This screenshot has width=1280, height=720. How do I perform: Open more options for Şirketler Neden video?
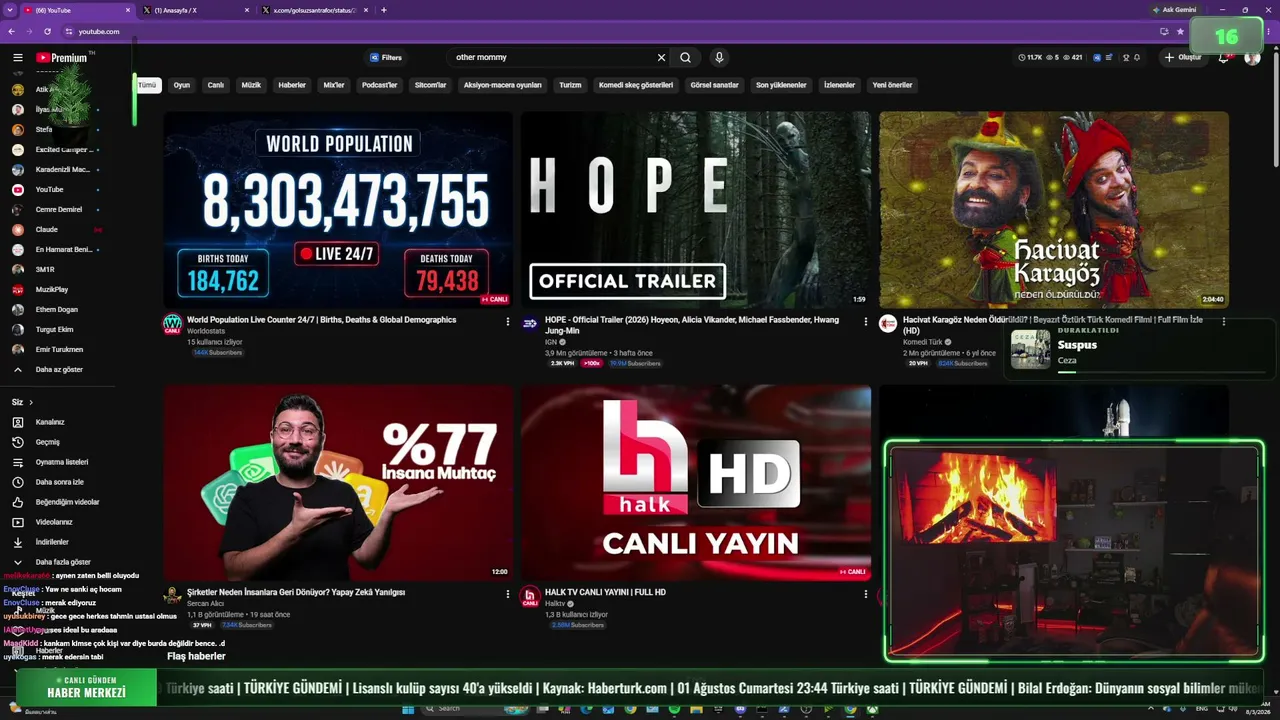pyautogui.click(x=507, y=594)
